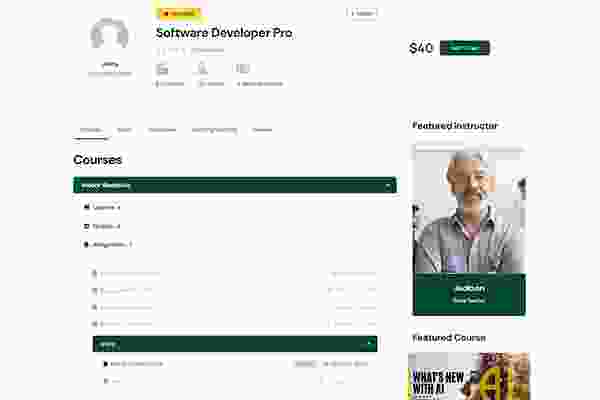This screenshot has width=600, height=400.
Task: Collapse the first dark green section header
Action: [x=235, y=185]
